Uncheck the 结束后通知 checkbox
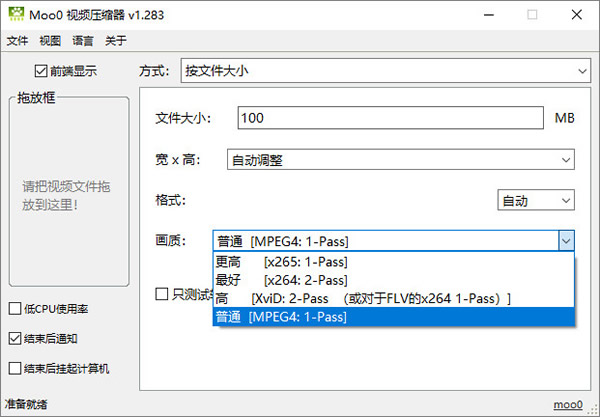This screenshot has height=417, width=600. coord(15,339)
